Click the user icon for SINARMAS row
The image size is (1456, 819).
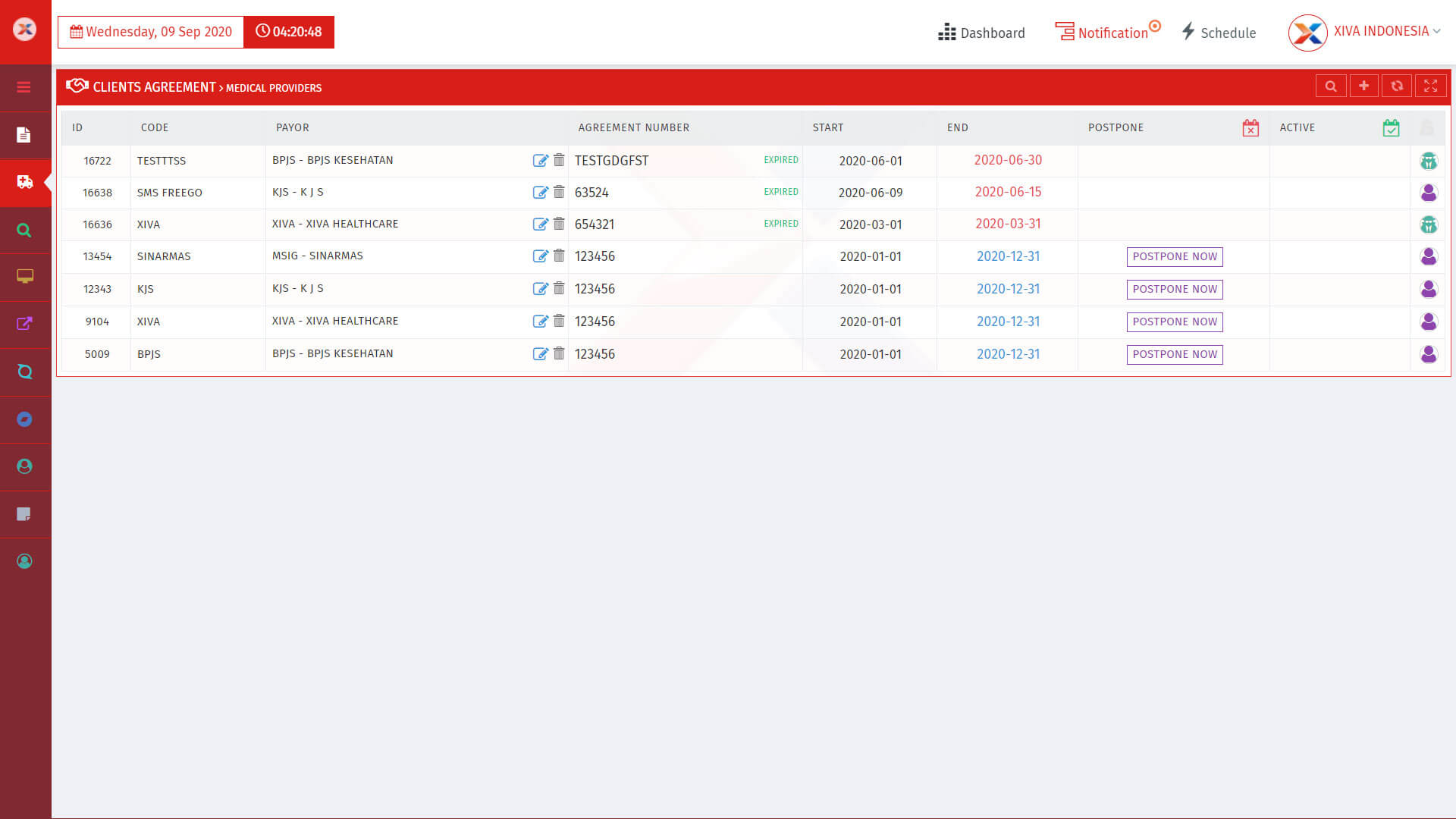[1429, 256]
